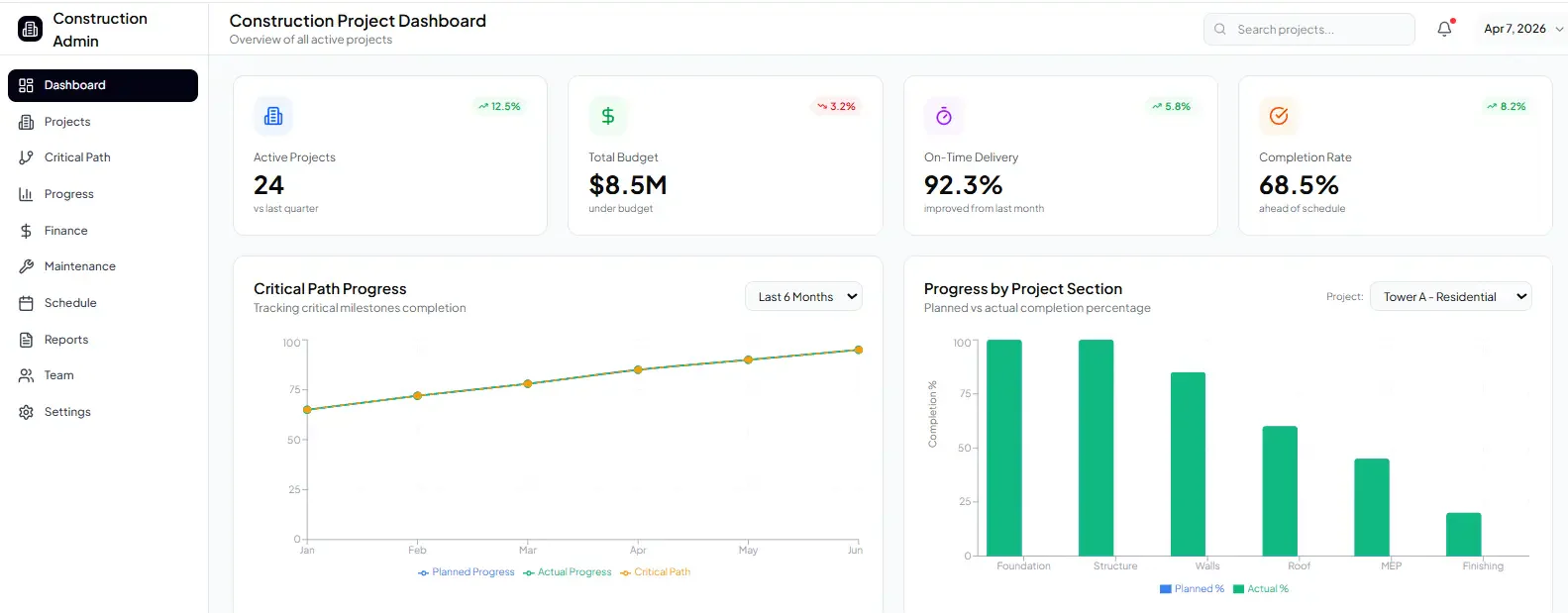Go to Projects in the sidebar
Image resolution: width=1568 pixels, height=613 pixels.
click(x=103, y=122)
